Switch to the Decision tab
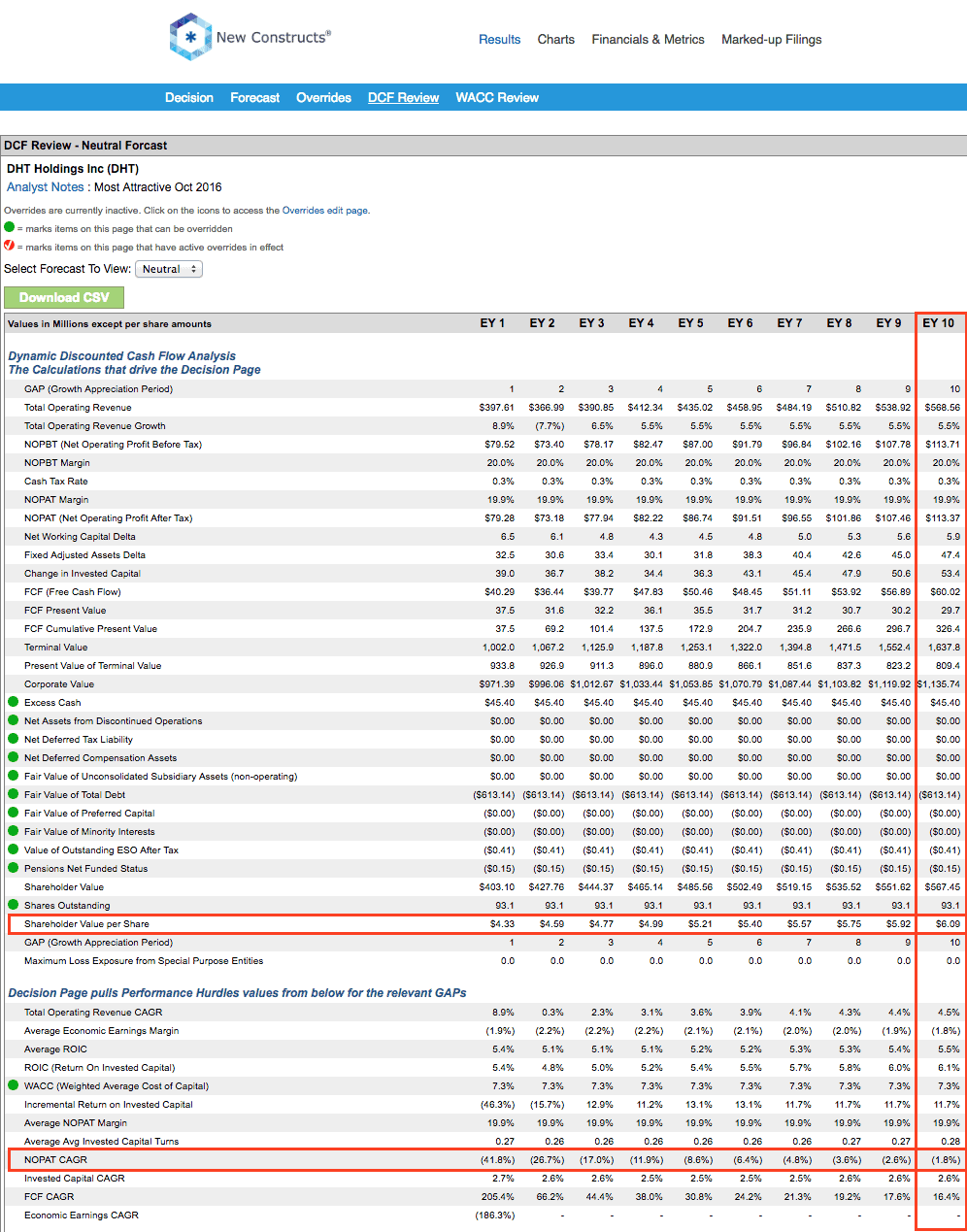967x1232 pixels. coord(189,98)
